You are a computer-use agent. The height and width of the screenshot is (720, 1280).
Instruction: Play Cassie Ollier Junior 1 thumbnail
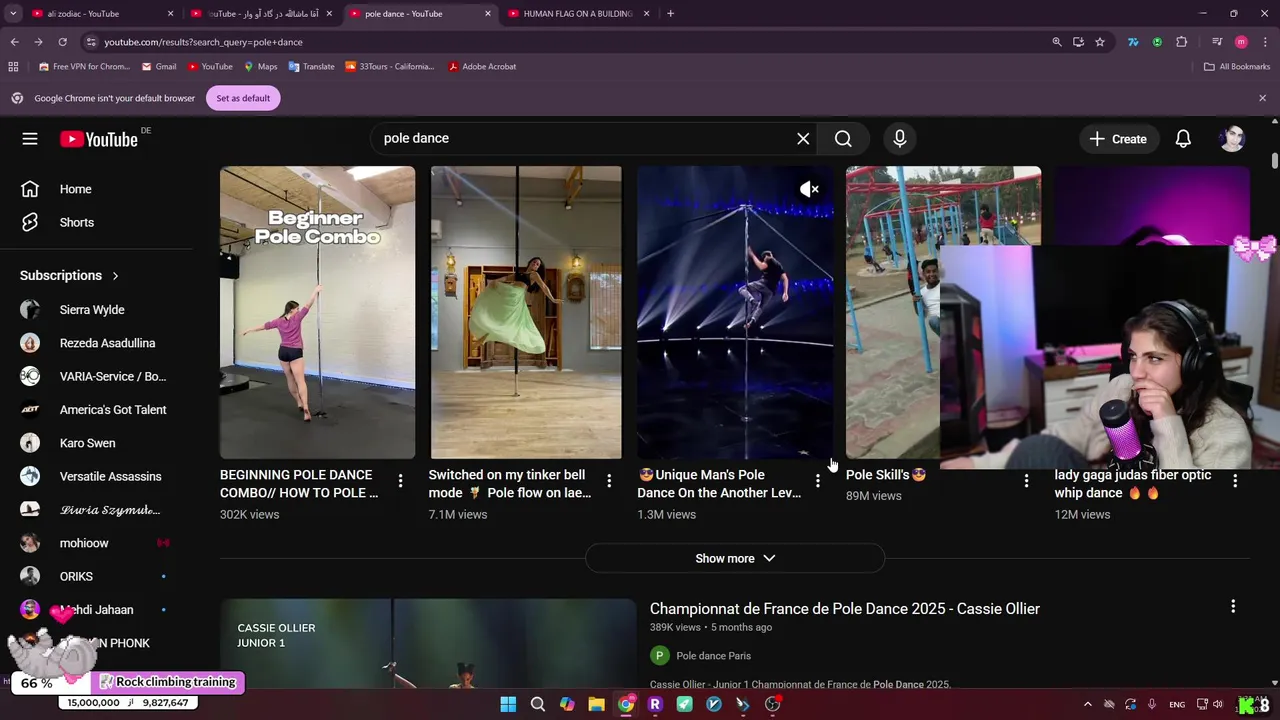(428, 643)
